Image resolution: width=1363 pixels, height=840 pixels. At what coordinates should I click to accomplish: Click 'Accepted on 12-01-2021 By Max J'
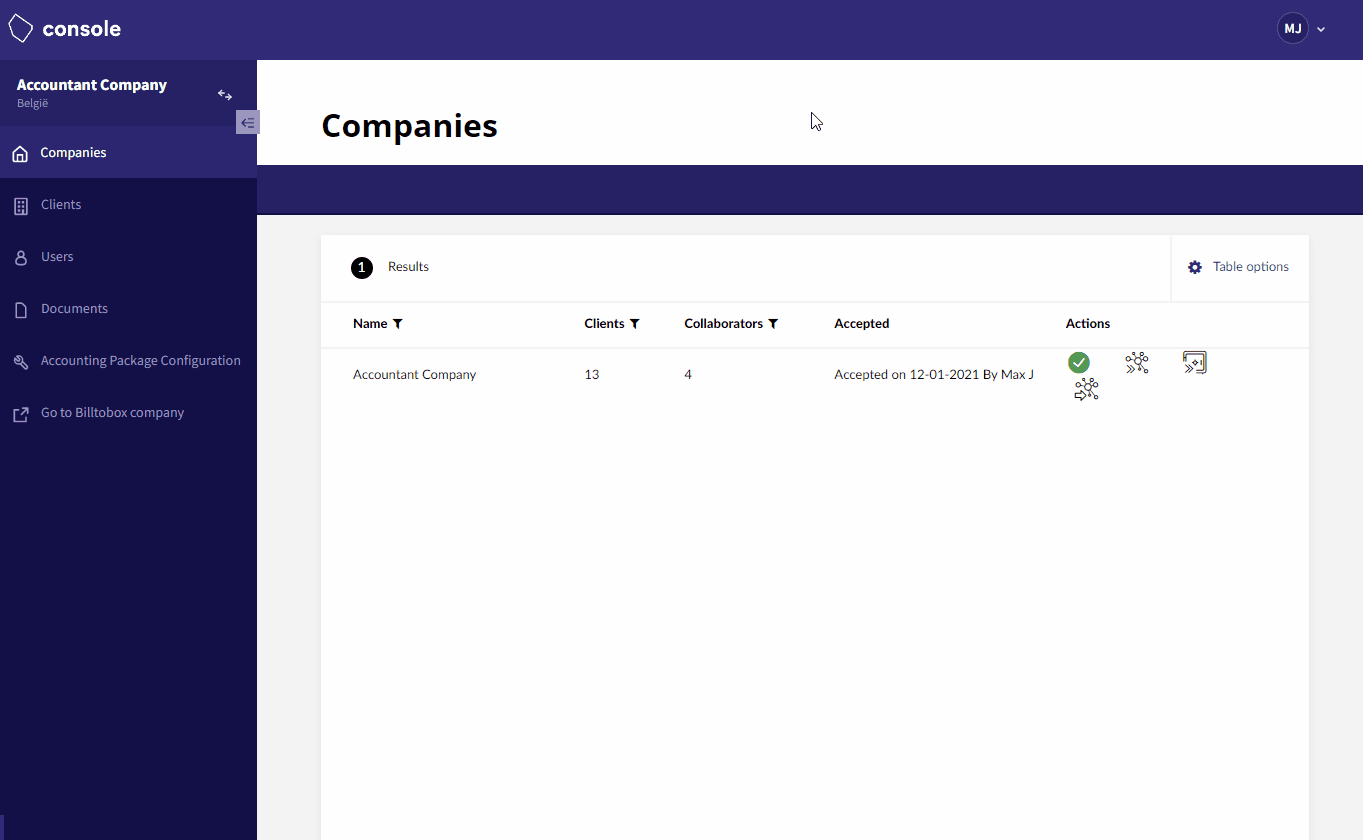[x=934, y=375]
